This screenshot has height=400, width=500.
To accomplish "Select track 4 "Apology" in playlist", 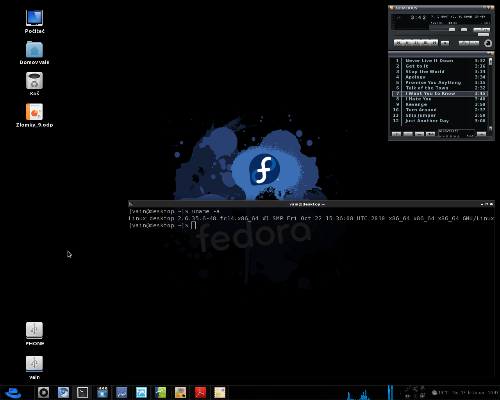I will click(x=440, y=77).
